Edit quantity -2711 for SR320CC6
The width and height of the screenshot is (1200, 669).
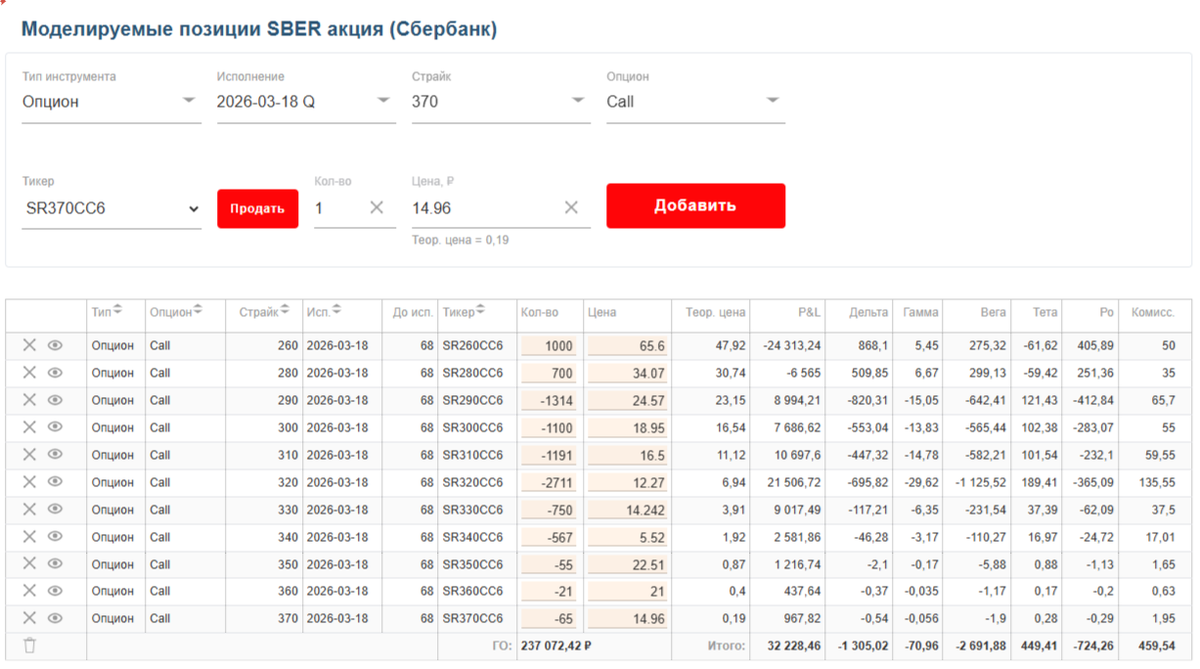[549, 482]
